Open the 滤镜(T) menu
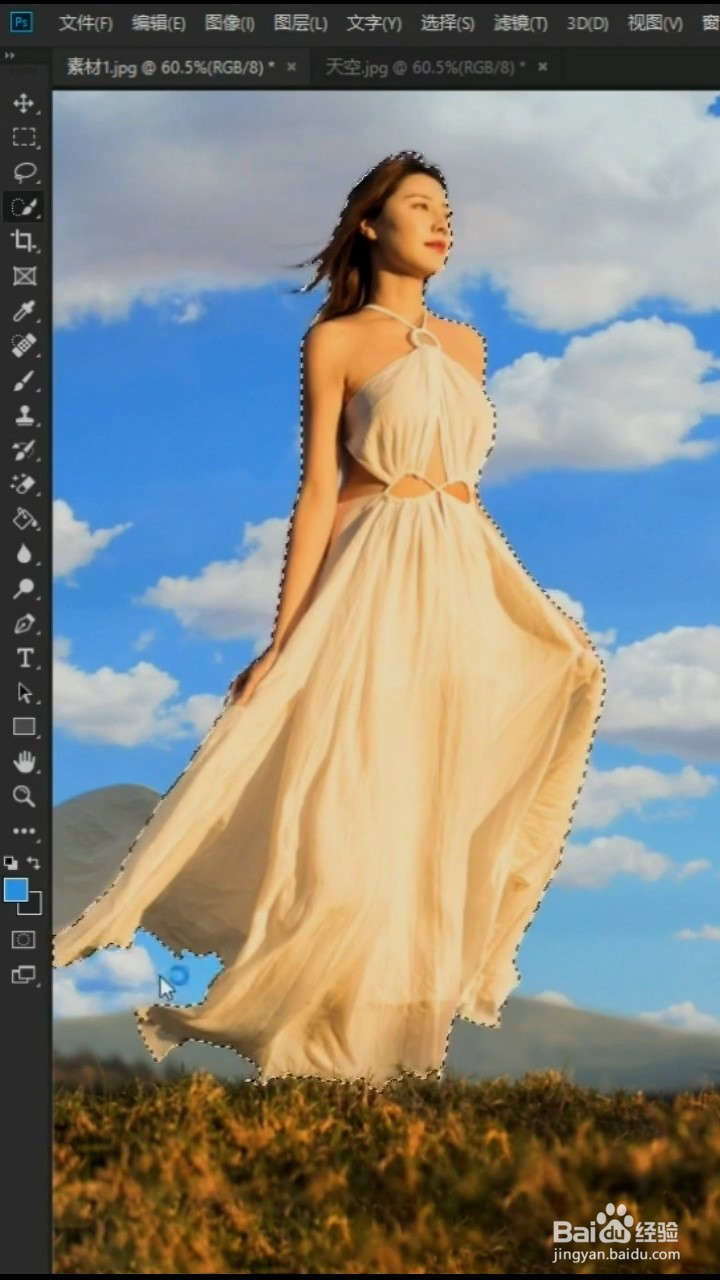The height and width of the screenshot is (1280, 720). tap(520, 23)
